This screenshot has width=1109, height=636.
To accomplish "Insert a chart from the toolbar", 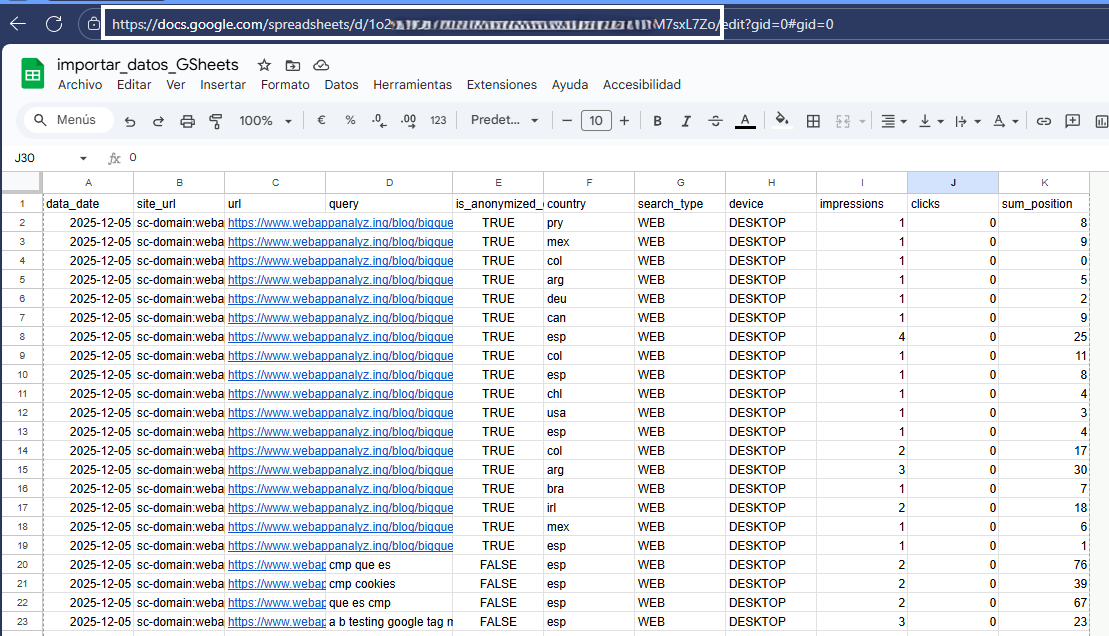I will (1101, 121).
